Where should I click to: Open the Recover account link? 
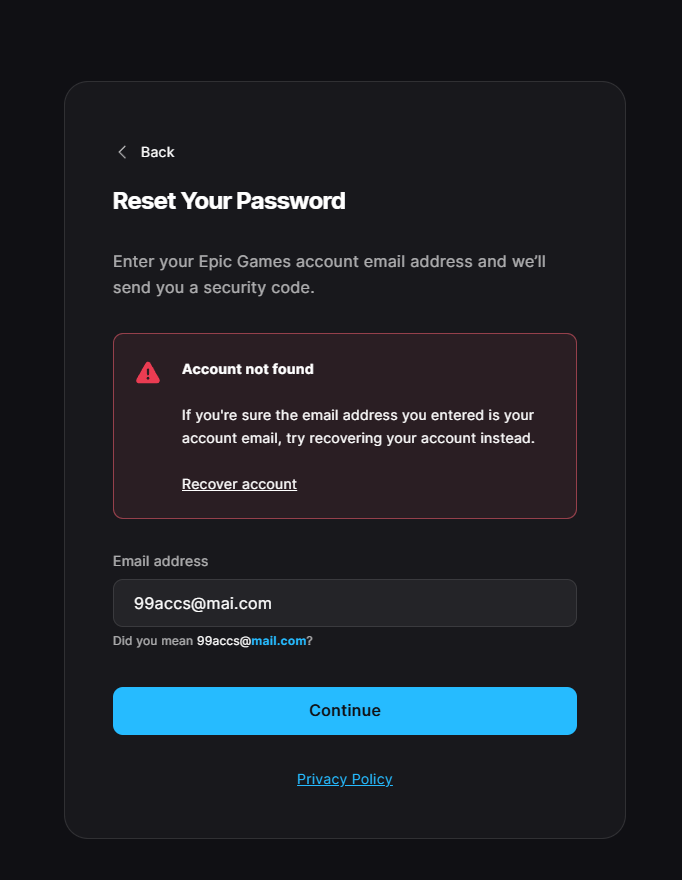pyautogui.click(x=239, y=484)
